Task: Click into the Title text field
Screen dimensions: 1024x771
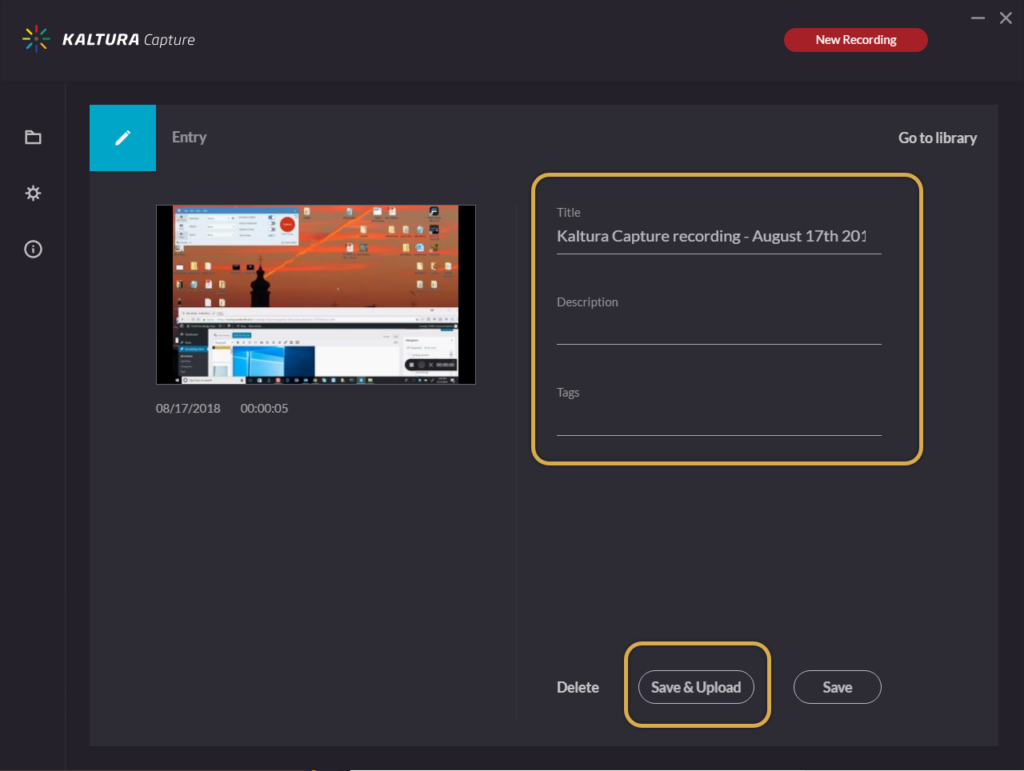Action: [x=718, y=236]
